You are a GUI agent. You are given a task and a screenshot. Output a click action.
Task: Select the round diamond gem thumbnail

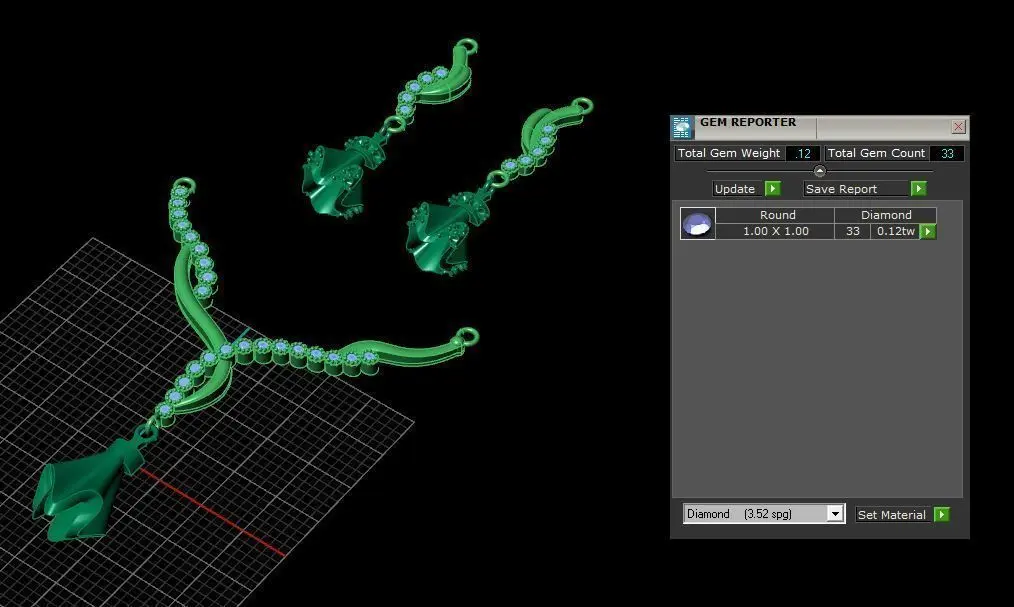[698, 224]
